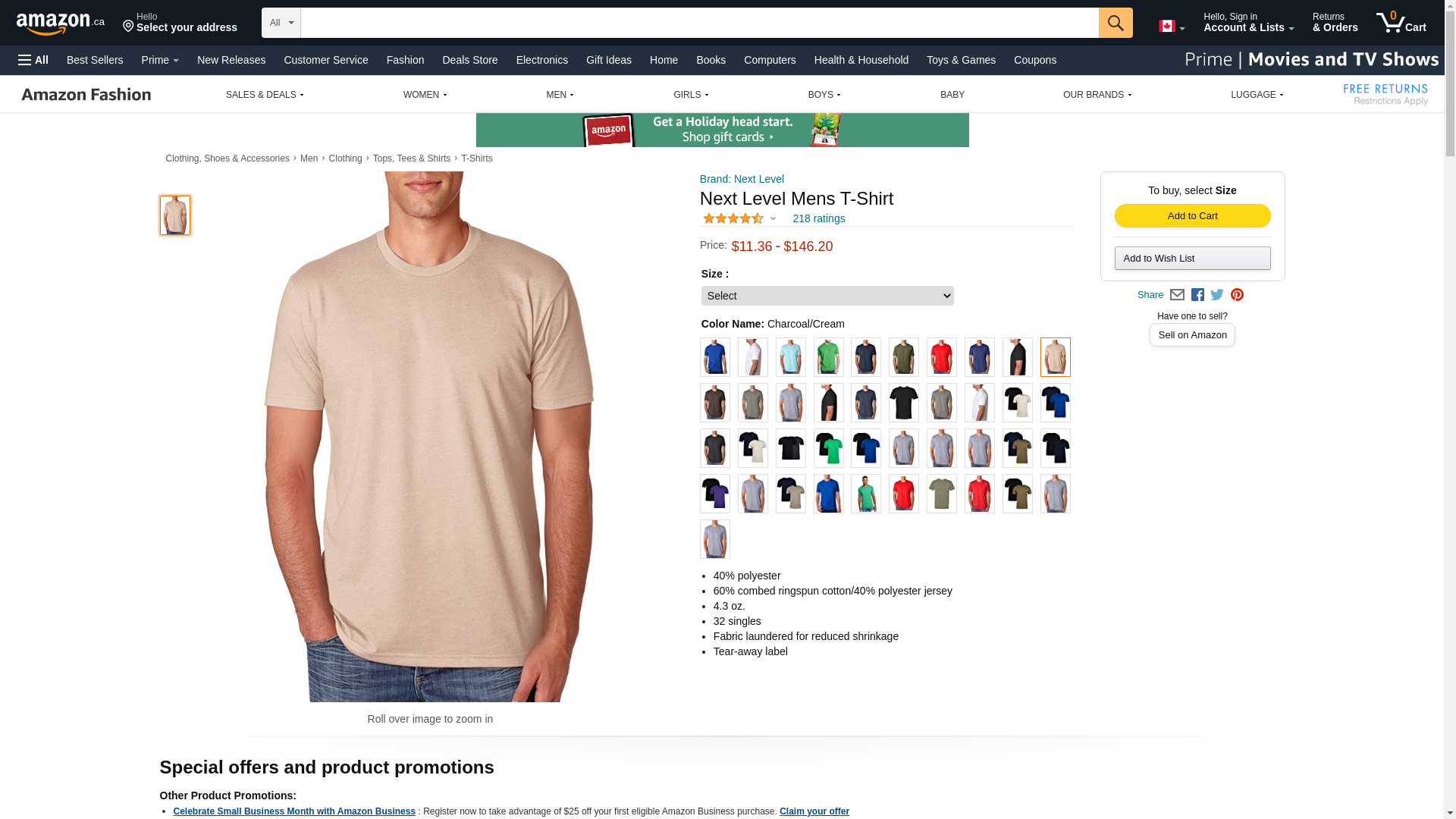This screenshot has height=819, width=1456.
Task: Share on Twitter bird icon
Action: pos(1217,295)
